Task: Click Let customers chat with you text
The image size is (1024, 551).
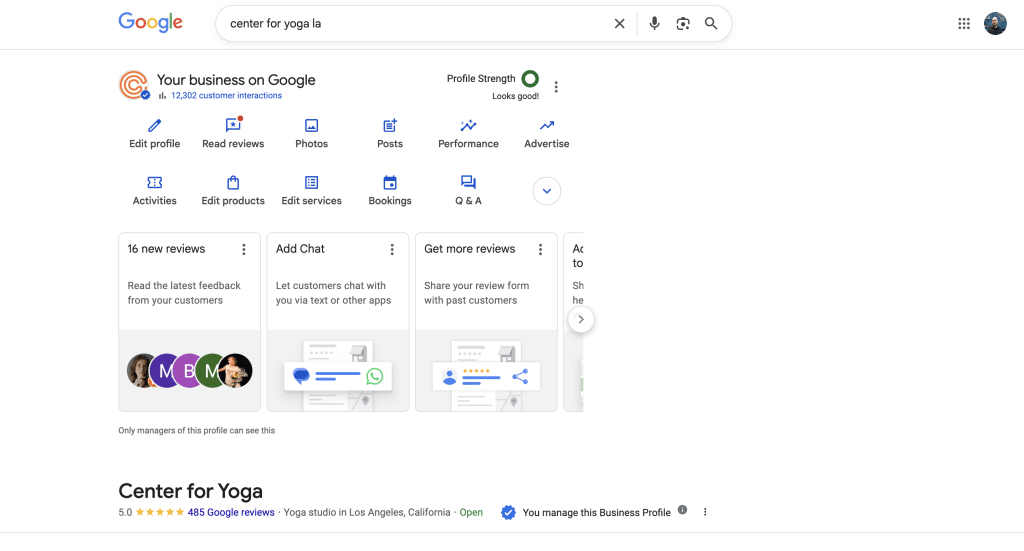Action: point(333,292)
